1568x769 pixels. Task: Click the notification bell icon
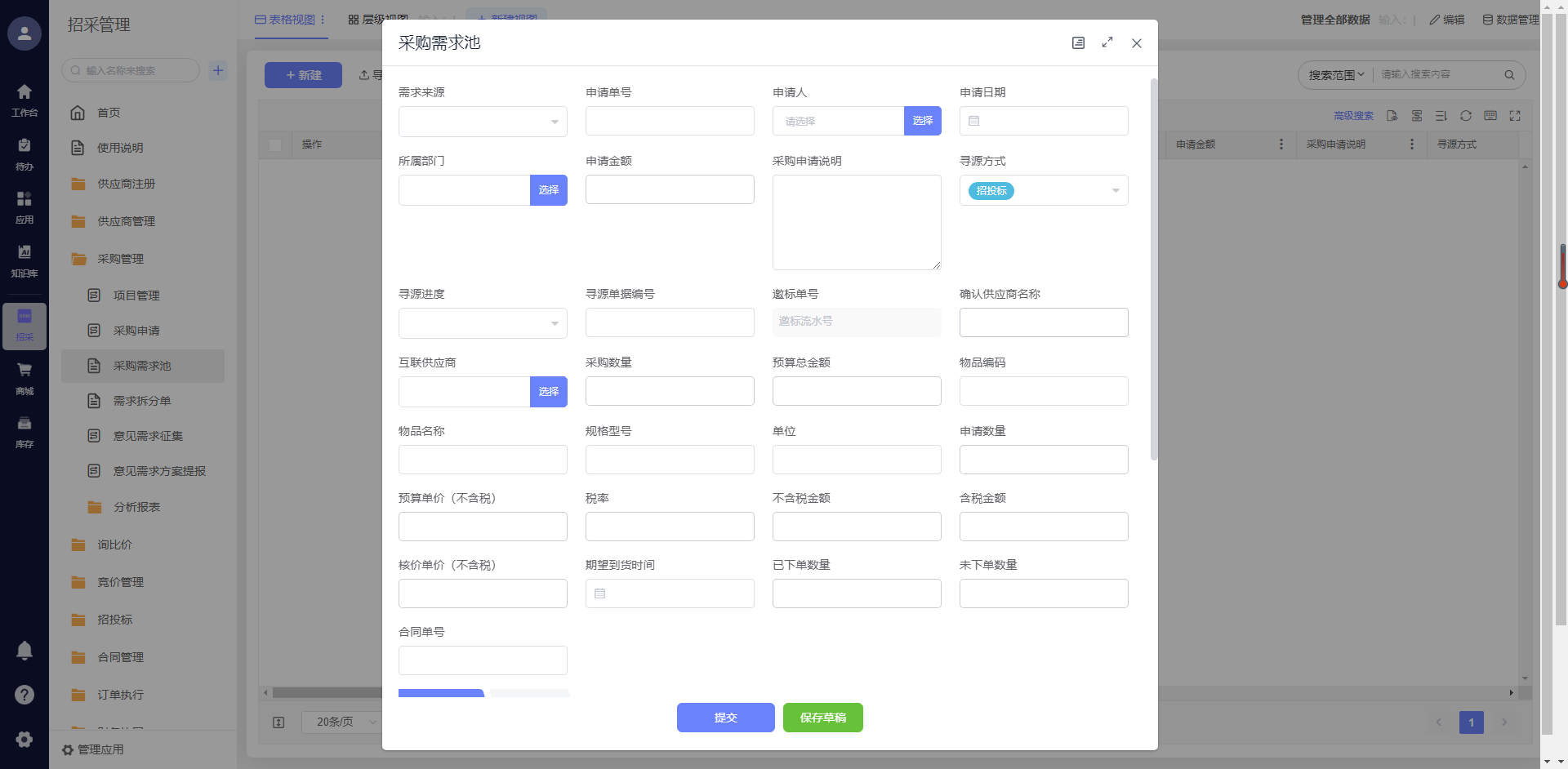[x=24, y=651]
